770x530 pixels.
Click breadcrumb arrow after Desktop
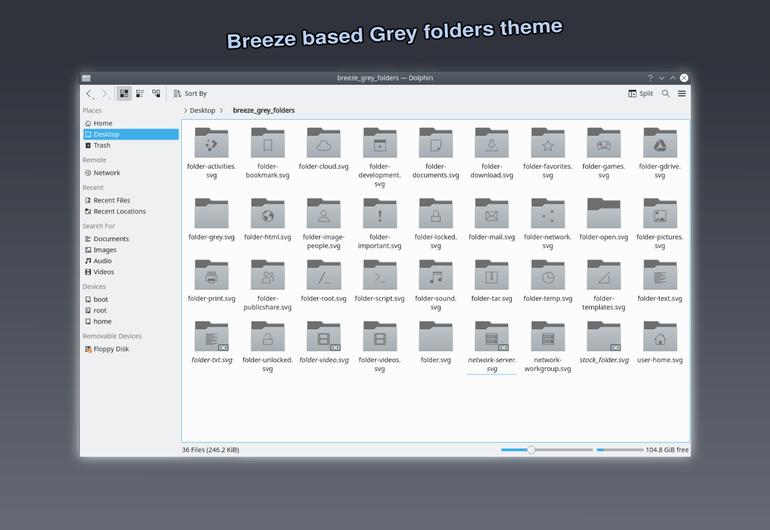[221, 111]
